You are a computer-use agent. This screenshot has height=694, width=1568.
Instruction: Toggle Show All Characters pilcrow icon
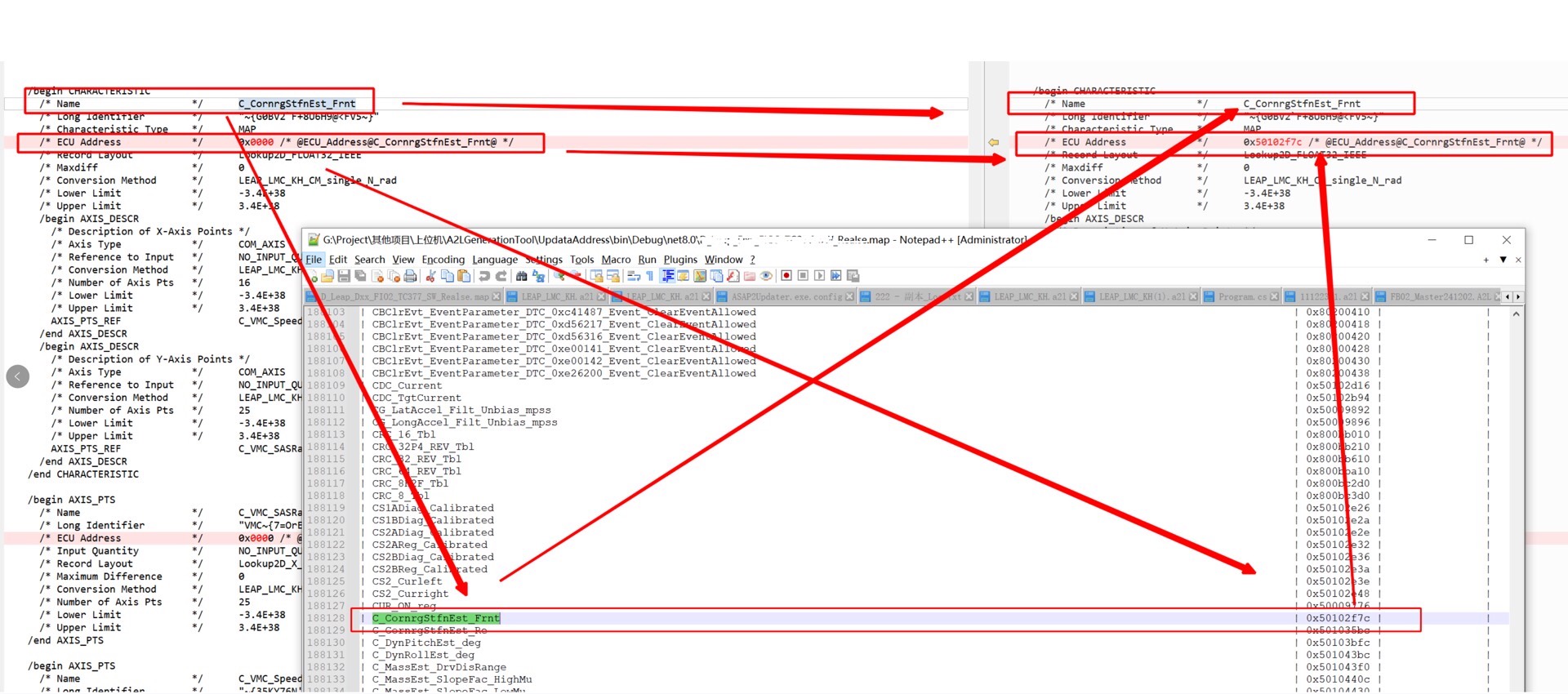point(649,276)
